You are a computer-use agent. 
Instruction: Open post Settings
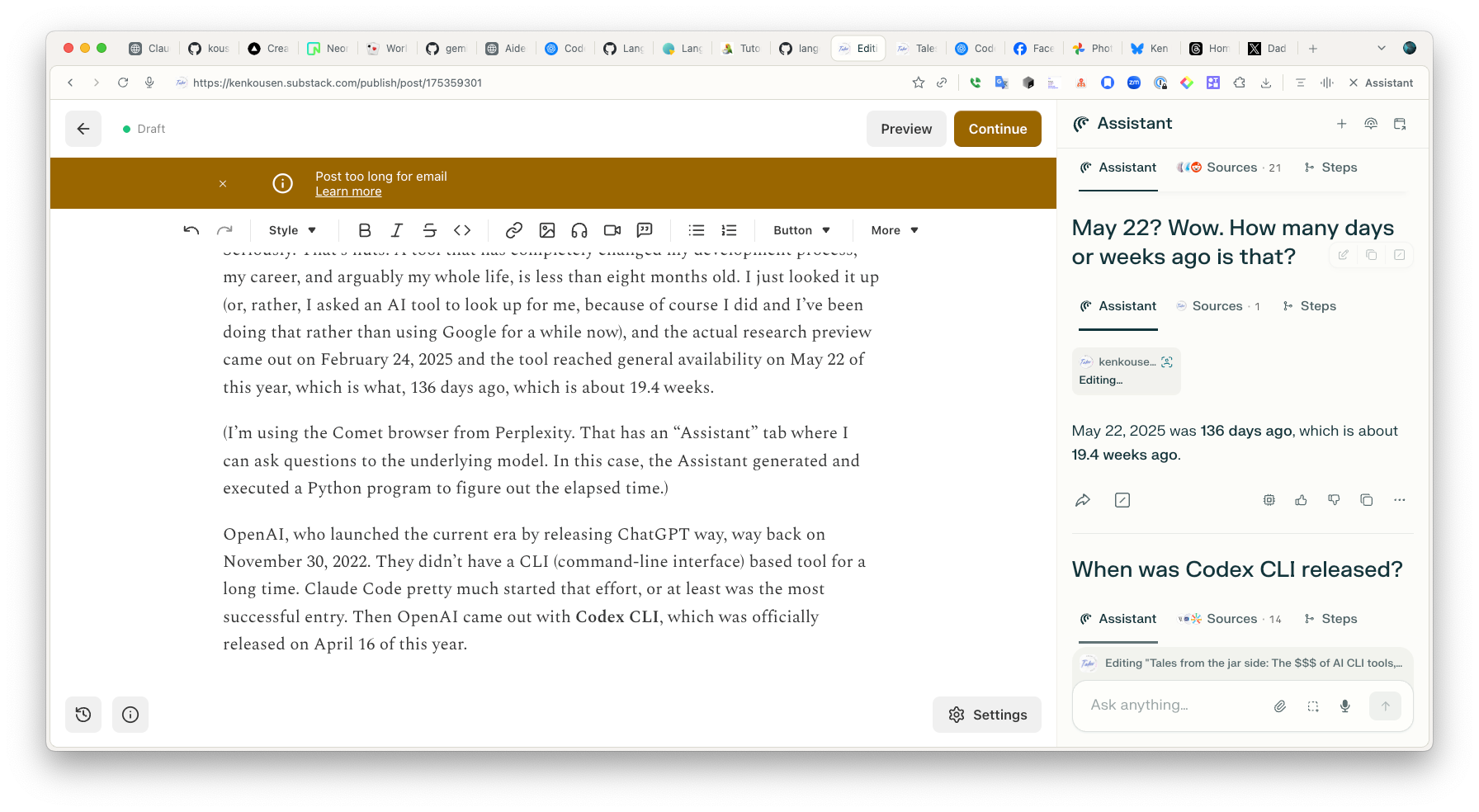click(x=987, y=715)
